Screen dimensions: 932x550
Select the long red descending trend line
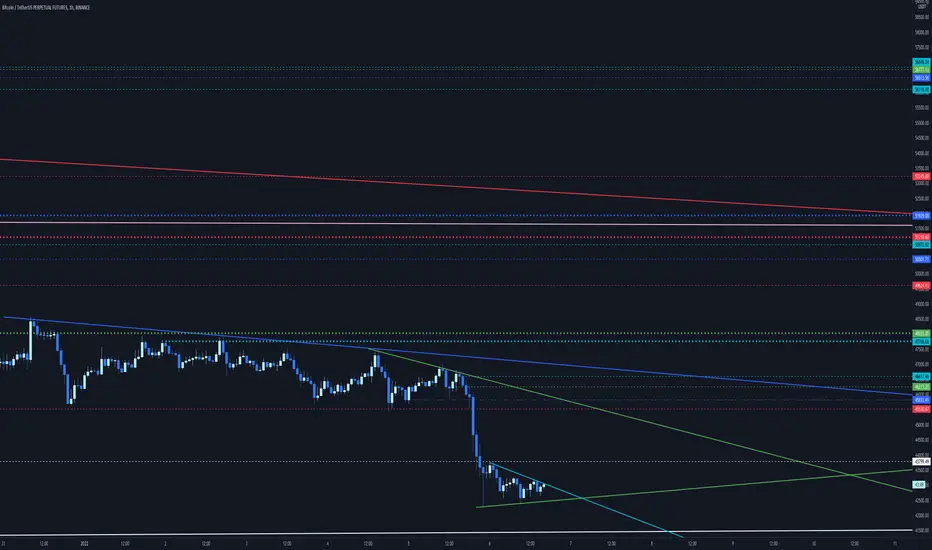[x=456, y=187]
